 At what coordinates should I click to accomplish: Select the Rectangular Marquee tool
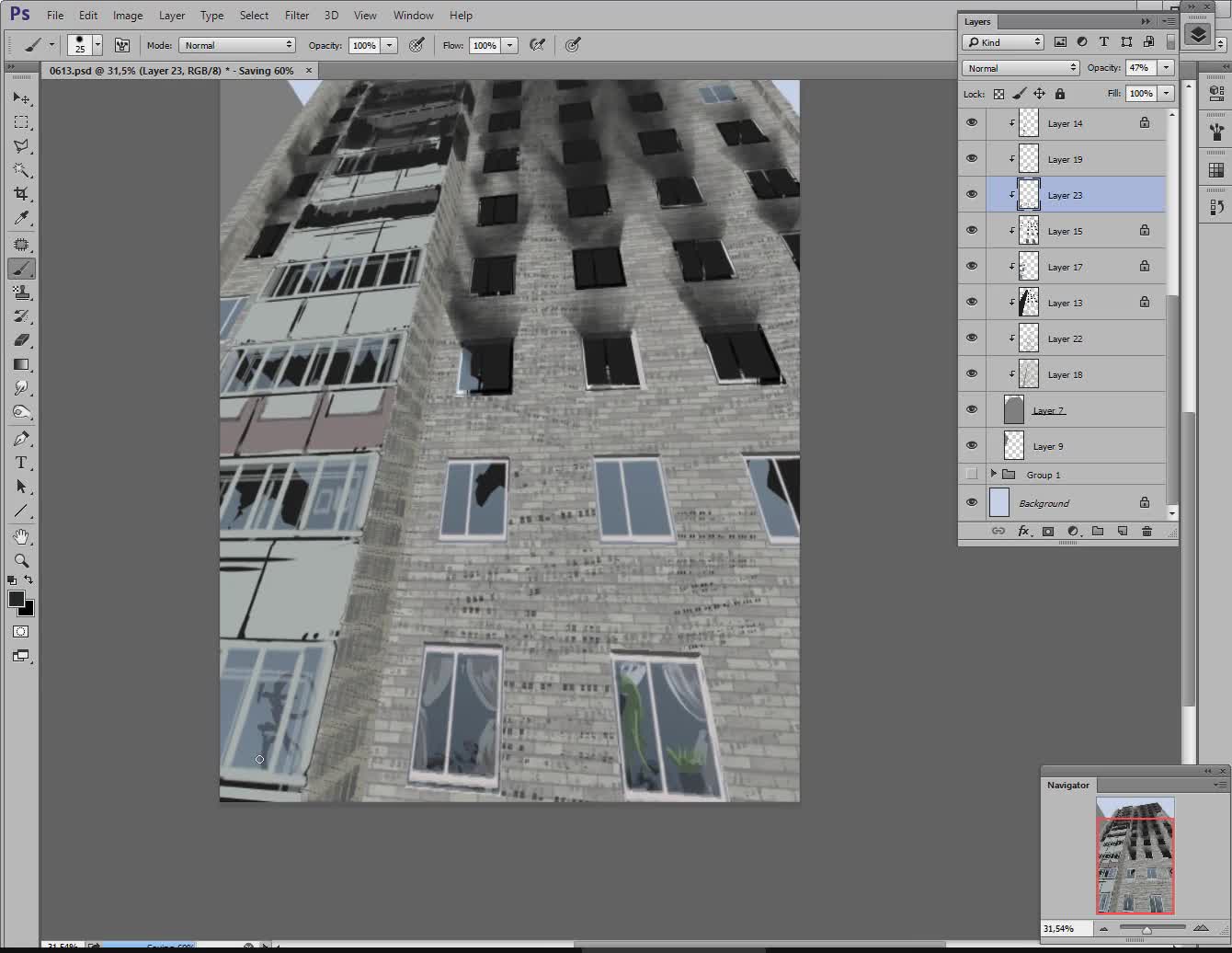click(x=21, y=122)
